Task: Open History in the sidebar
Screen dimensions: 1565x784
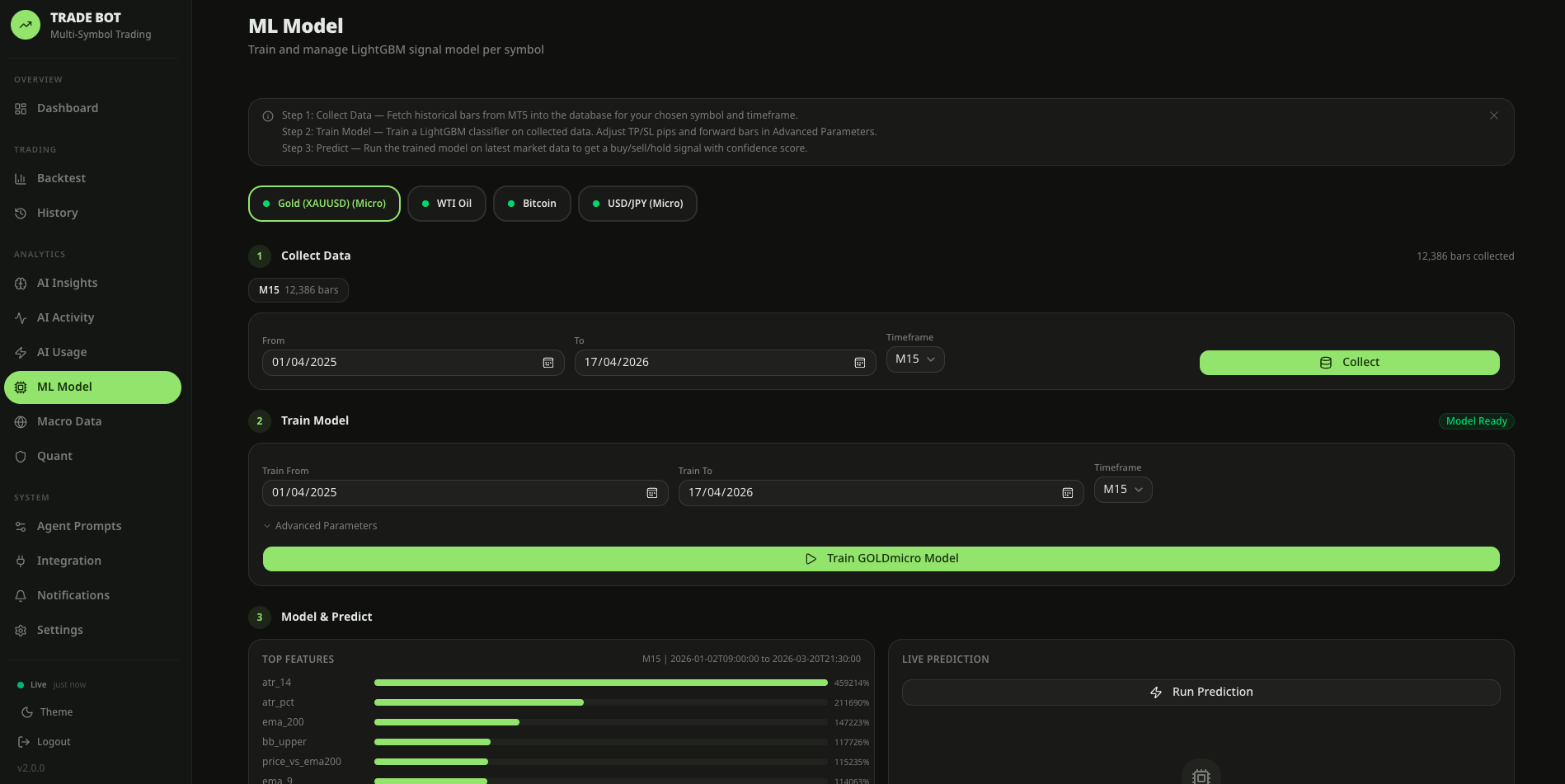Action: coord(92,214)
